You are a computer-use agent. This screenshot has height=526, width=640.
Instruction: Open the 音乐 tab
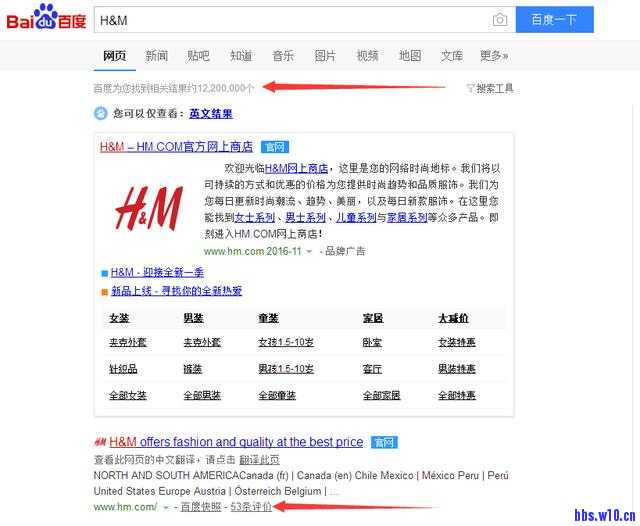[x=283, y=55]
